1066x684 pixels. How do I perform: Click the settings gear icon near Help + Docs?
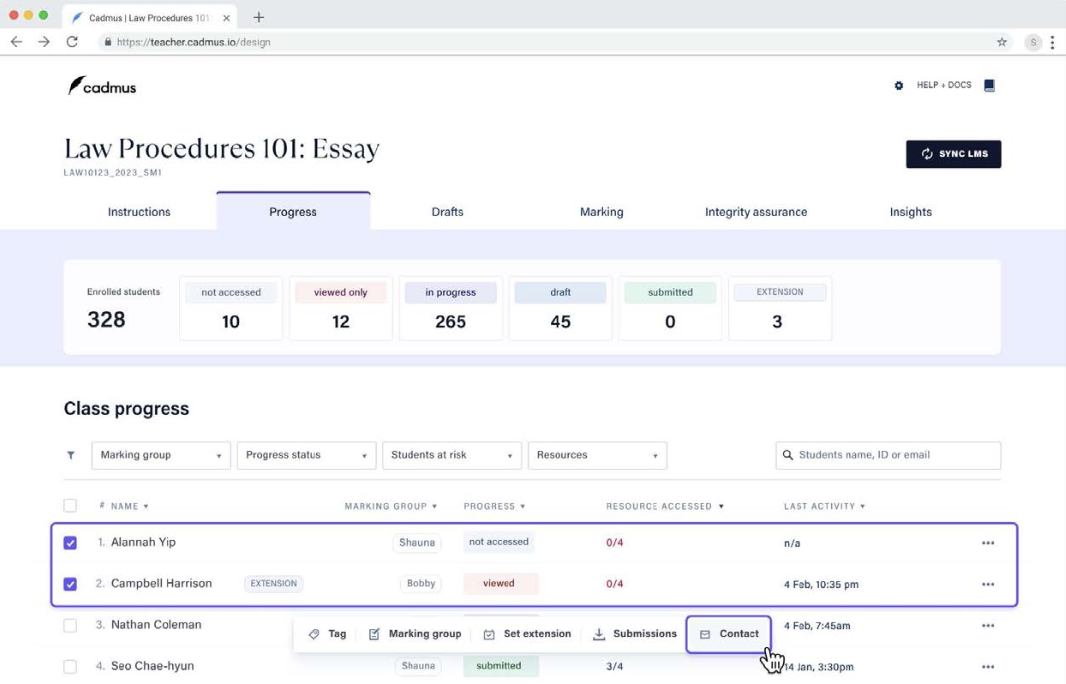(898, 86)
